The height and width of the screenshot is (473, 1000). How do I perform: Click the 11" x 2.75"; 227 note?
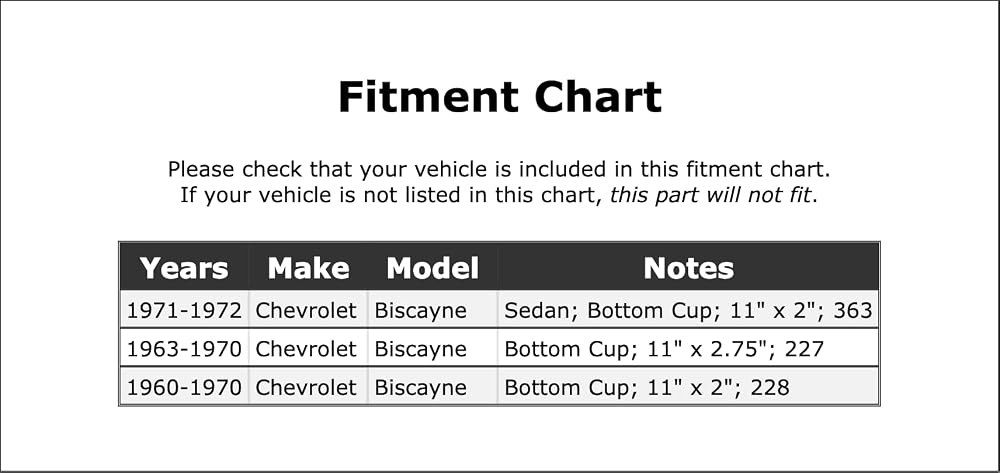[664, 349]
